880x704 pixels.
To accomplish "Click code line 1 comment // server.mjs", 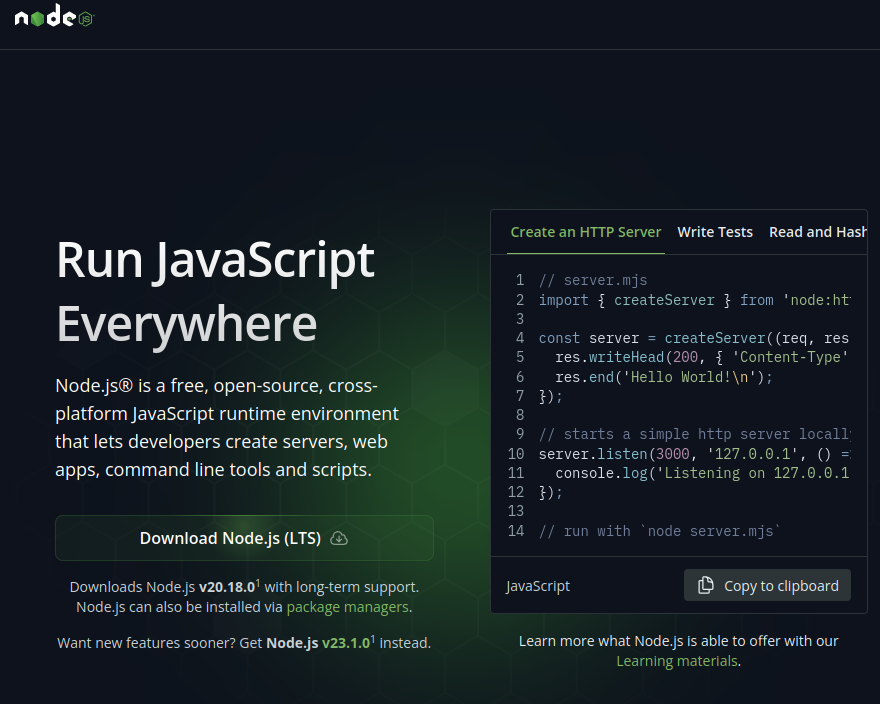I will point(593,280).
